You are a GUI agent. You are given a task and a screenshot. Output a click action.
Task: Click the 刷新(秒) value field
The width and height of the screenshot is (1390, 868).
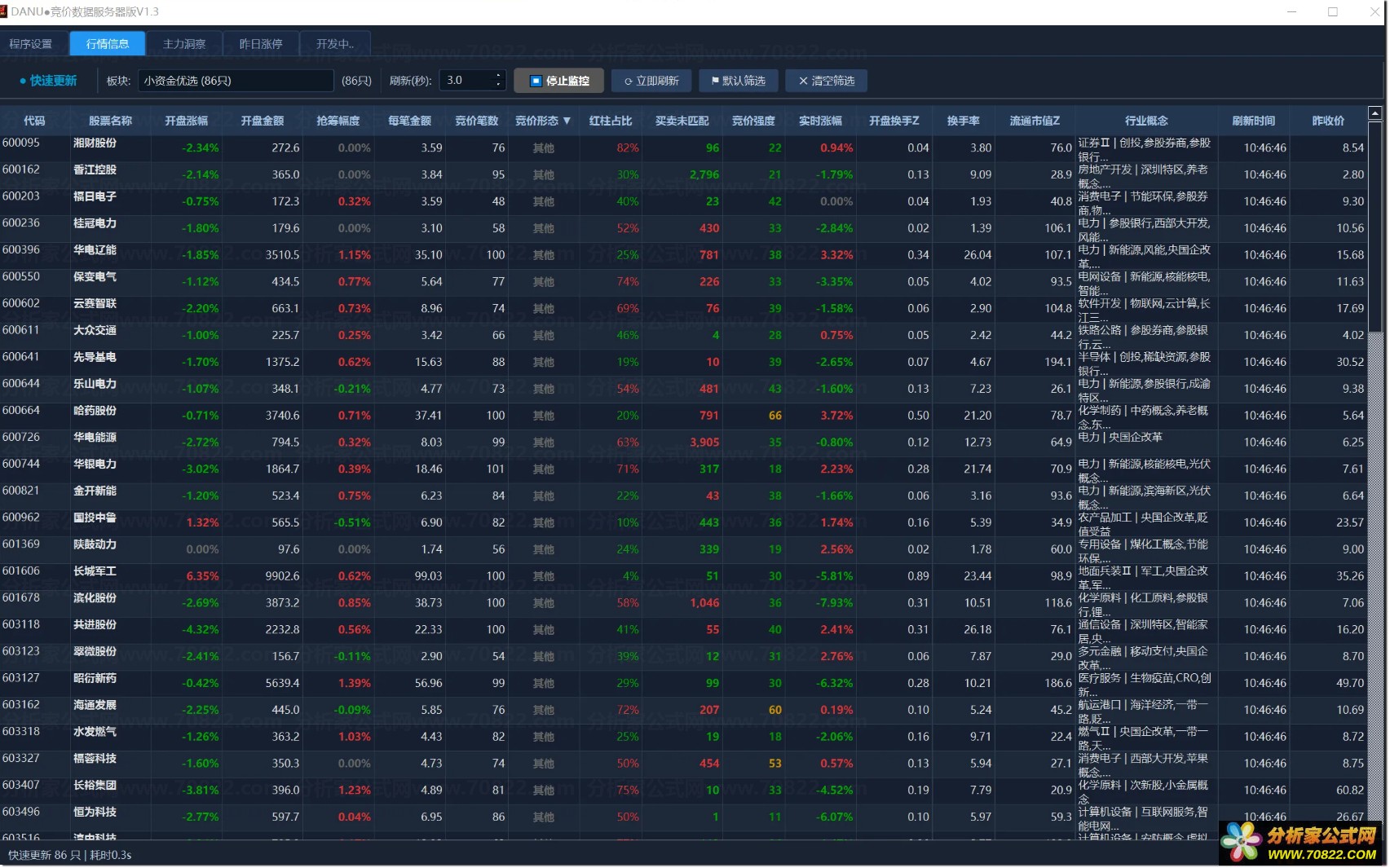pyautogui.click(x=466, y=81)
